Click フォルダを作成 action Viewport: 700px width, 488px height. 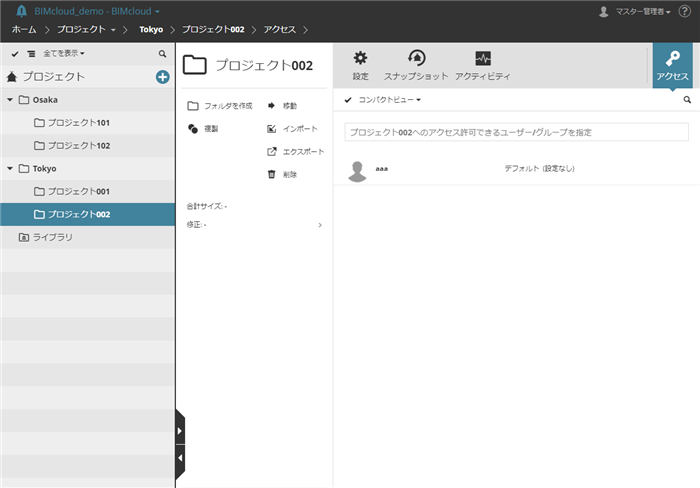click(x=220, y=106)
